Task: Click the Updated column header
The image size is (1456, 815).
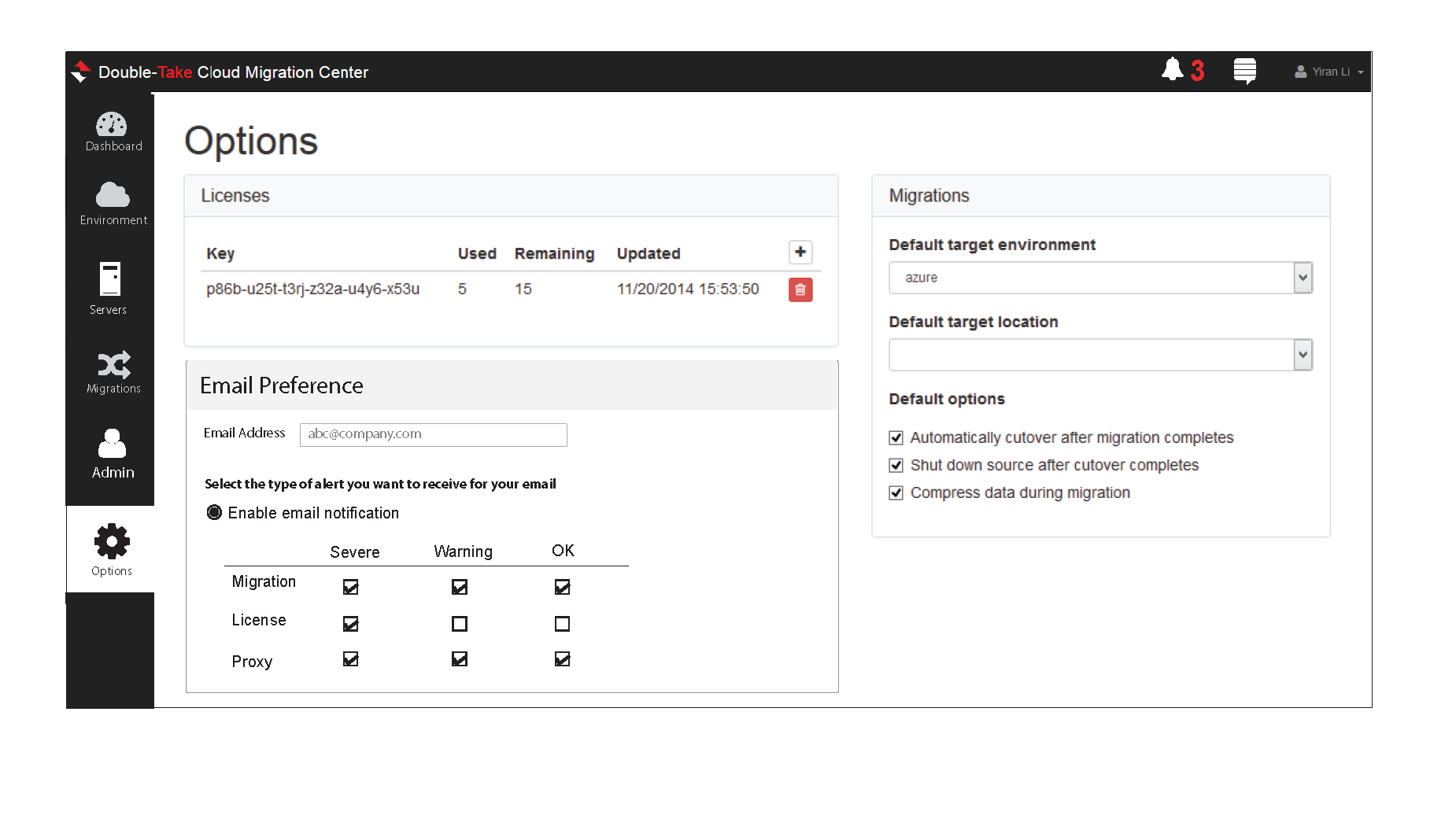Action: (x=649, y=253)
